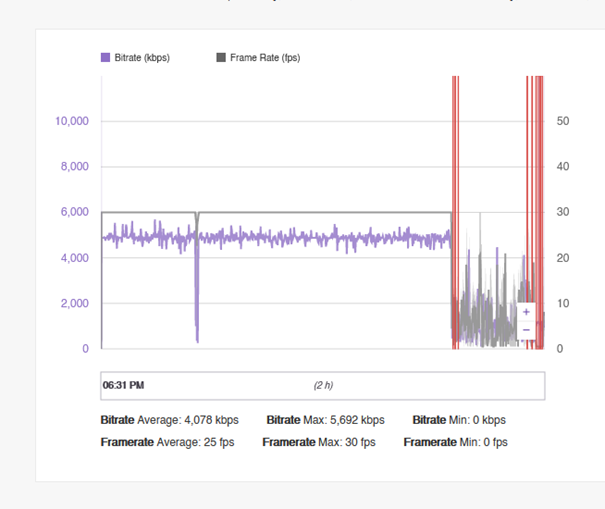The height and width of the screenshot is (509, 605).
Task: Click the Framerate Max 30 fps stat
Action: (x=319, y=442)
